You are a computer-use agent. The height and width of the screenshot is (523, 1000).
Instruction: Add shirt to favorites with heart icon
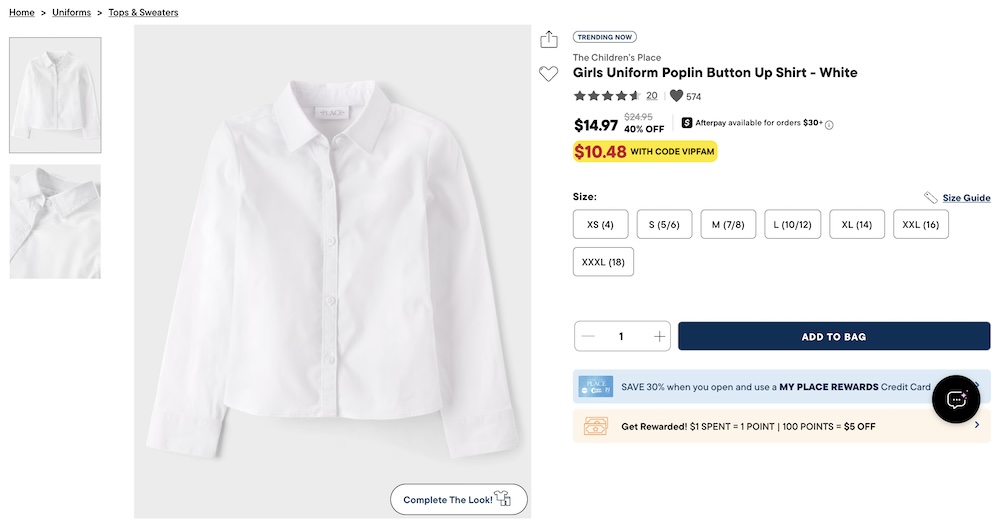click(548, 73)
